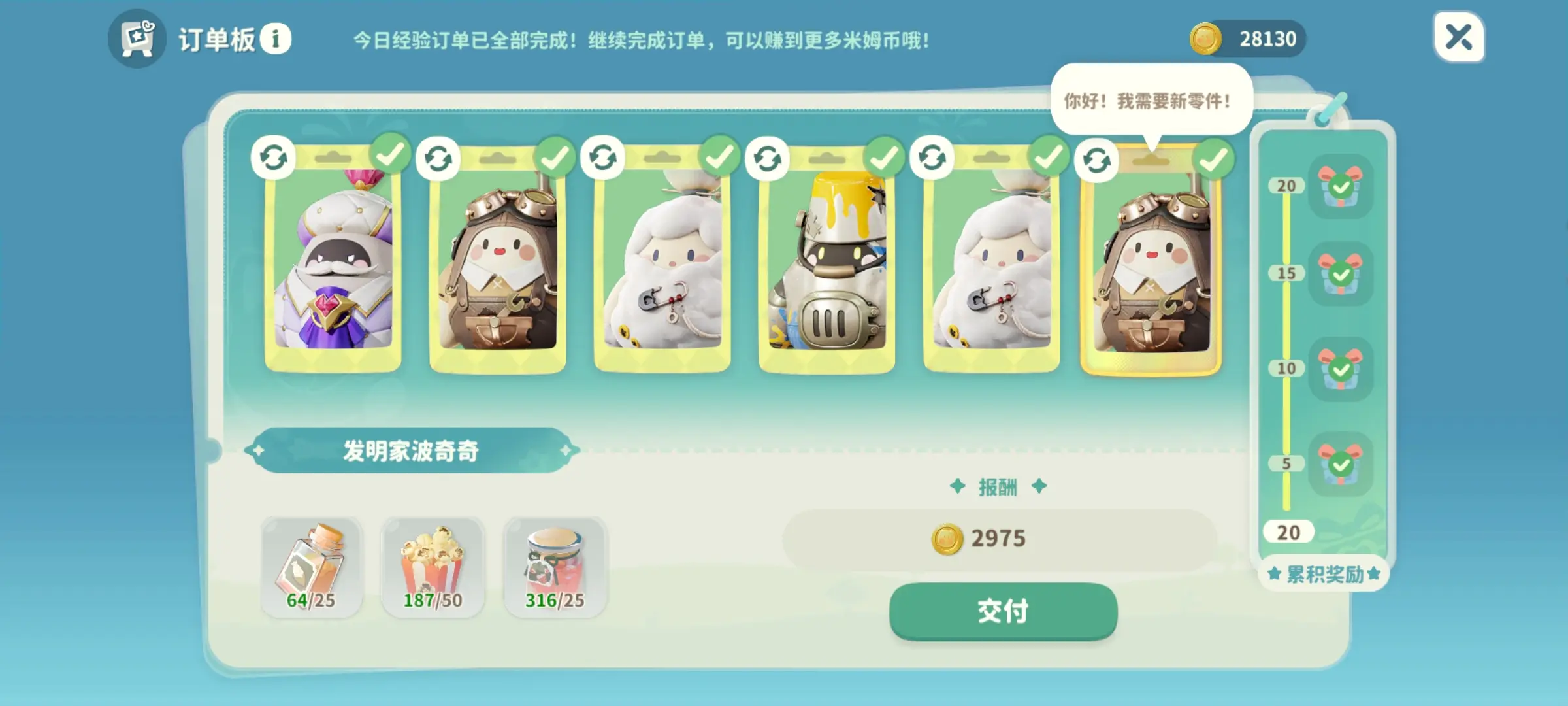
Task: Select the popcorn item 187/50
Action: click(x=433, y=567)
